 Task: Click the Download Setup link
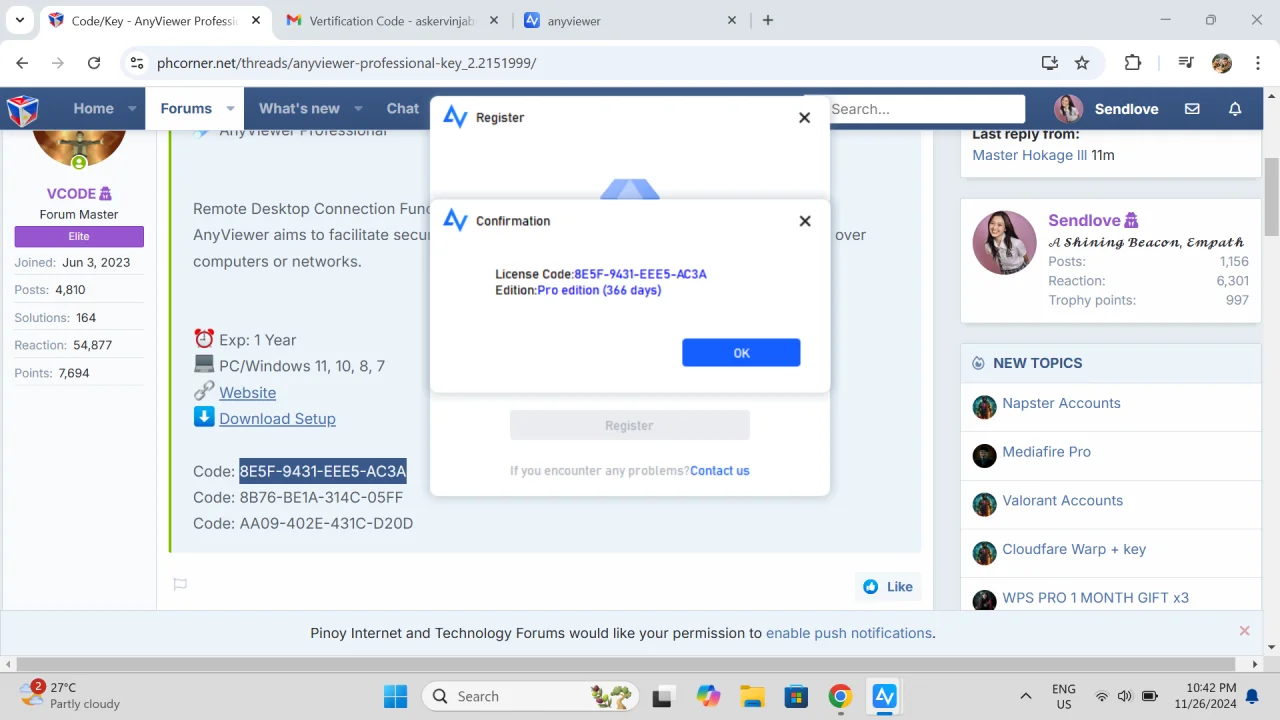click(x=277, y=418)
